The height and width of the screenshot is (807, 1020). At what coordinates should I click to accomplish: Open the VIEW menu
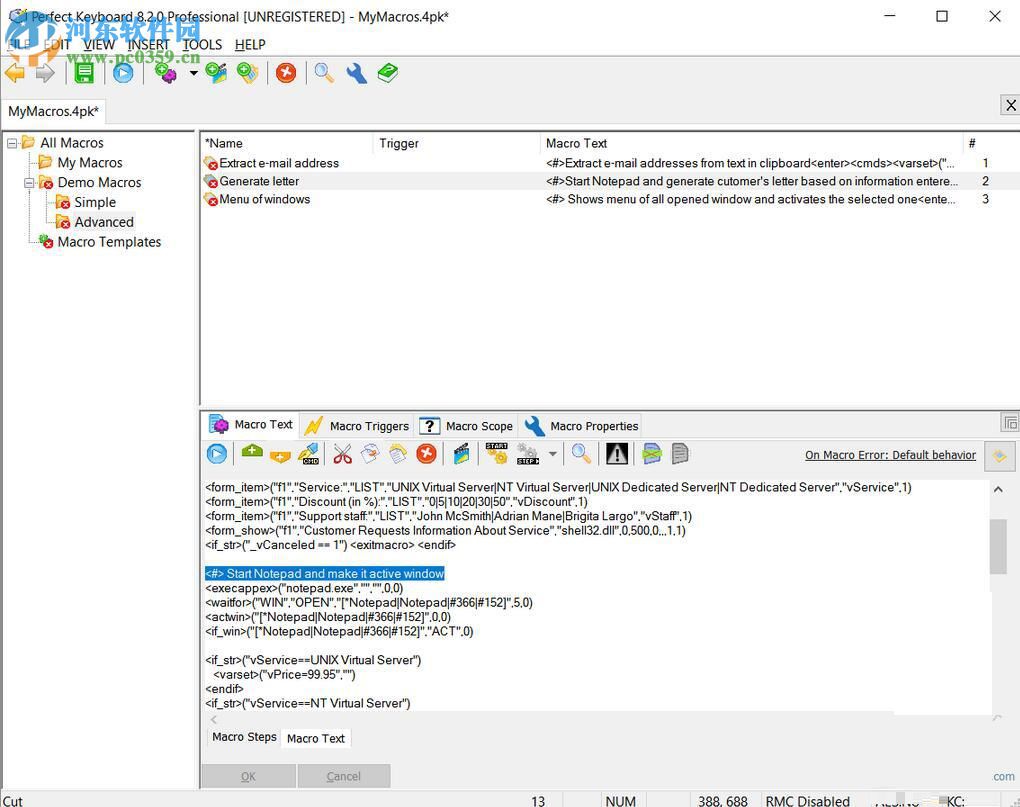(x=99, y=44)
